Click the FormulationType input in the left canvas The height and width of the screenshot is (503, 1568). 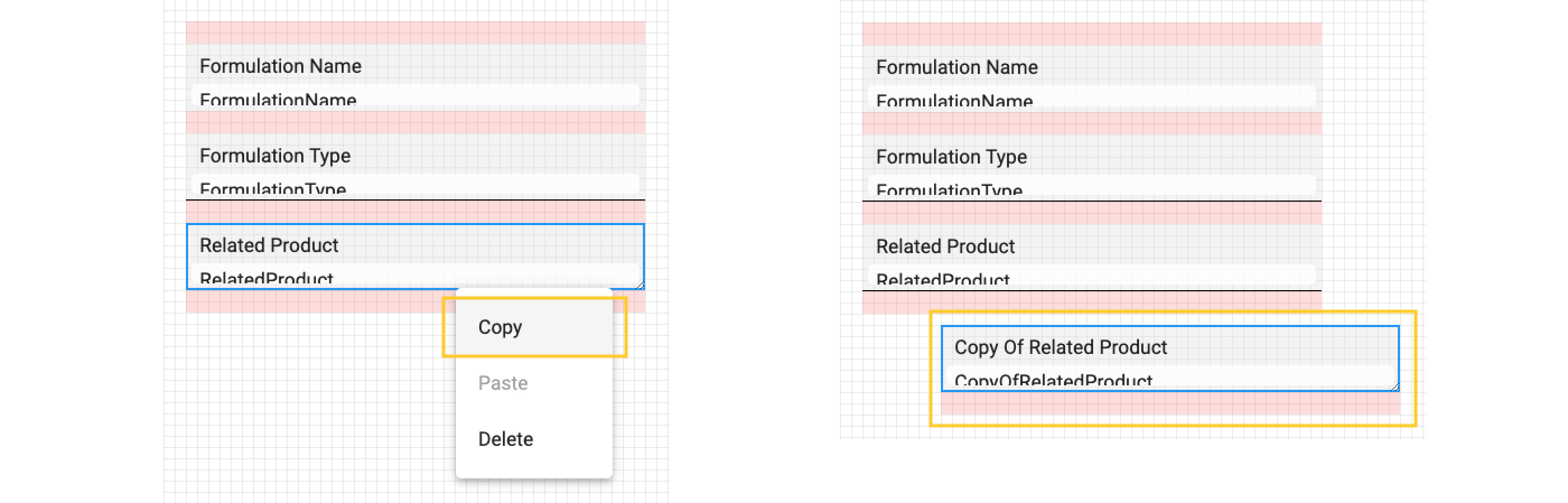pyautogui.click(x=415, y=186)
